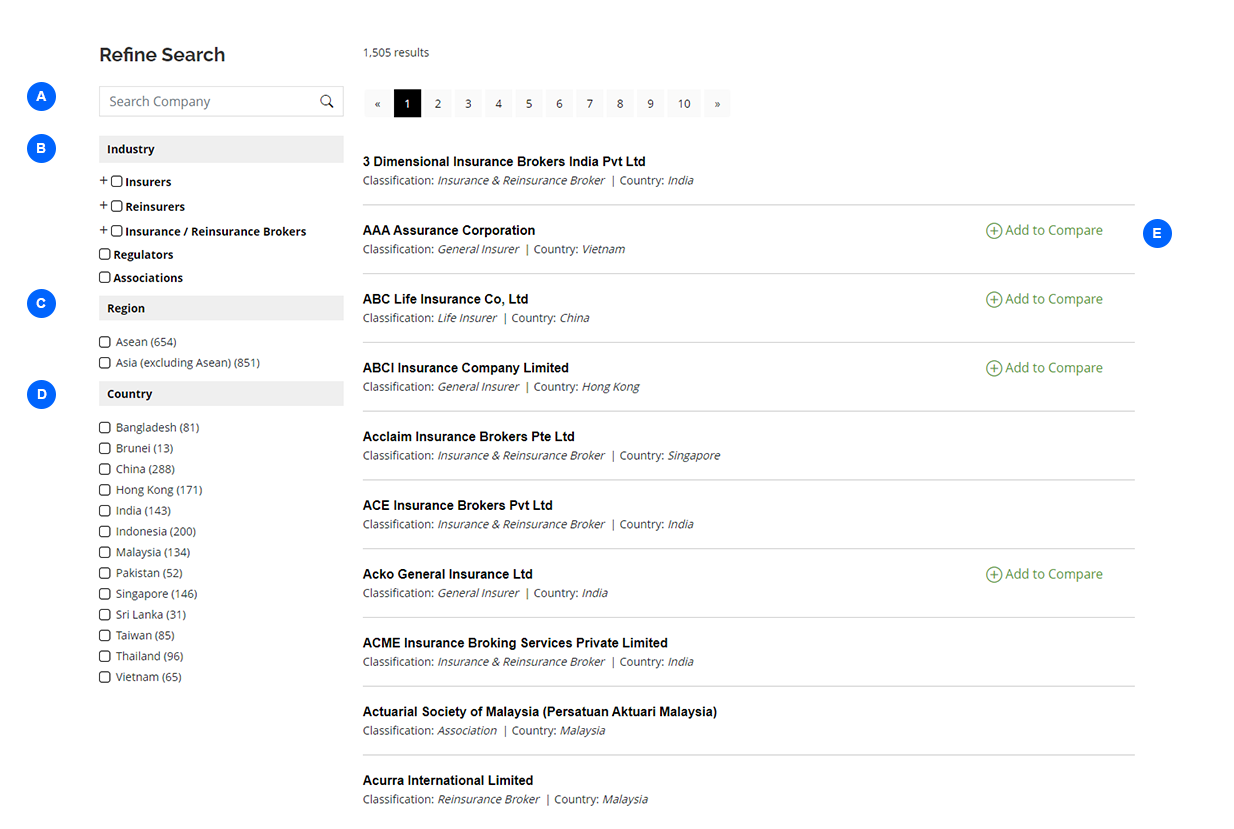This screenshot has height=829, width=1234.
Task: Tick the Sri Lanka checkbox
Action: pyautogui.click(x=105, y=615)
